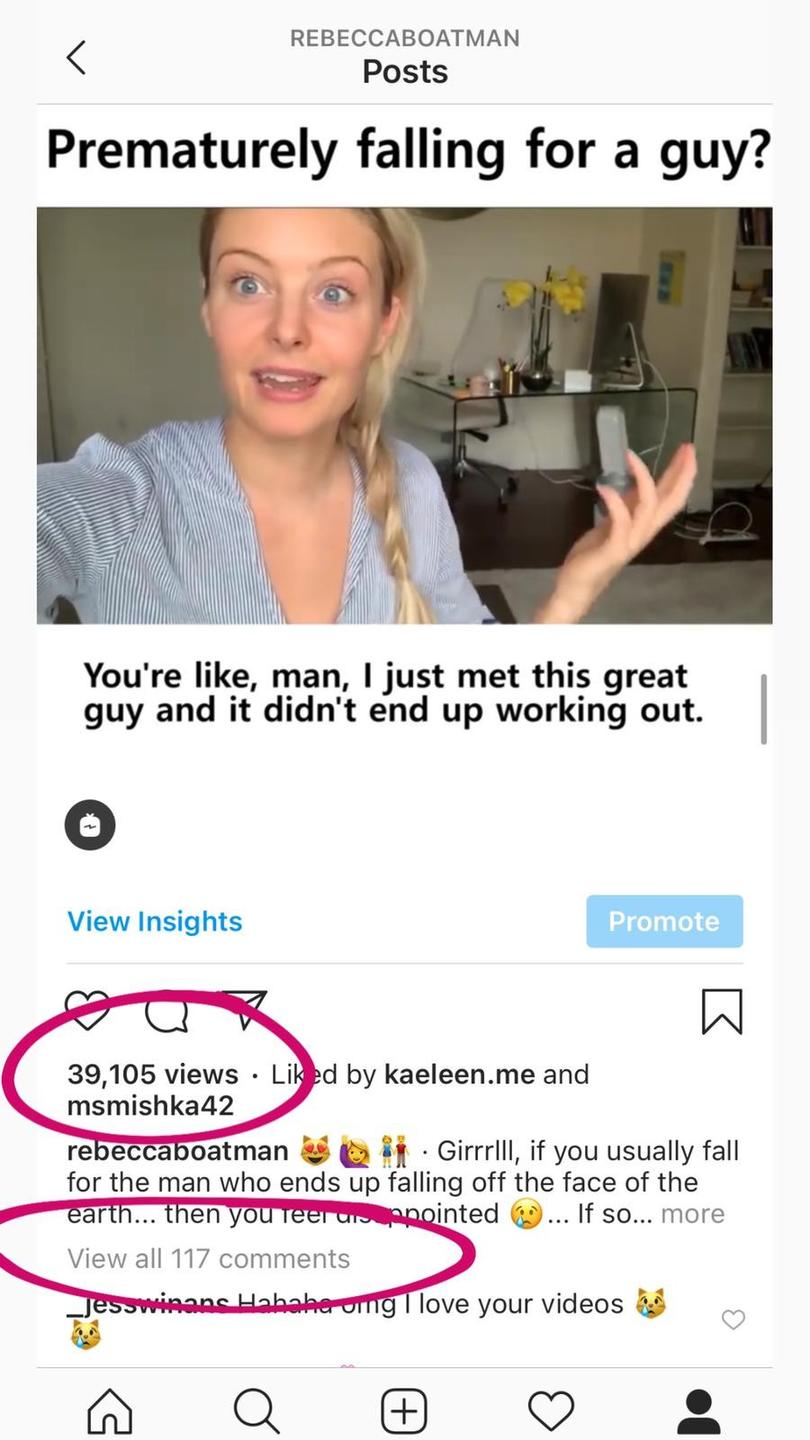Open the Search tab with magnifier
810x1440 pixels.
(257, 1411)
